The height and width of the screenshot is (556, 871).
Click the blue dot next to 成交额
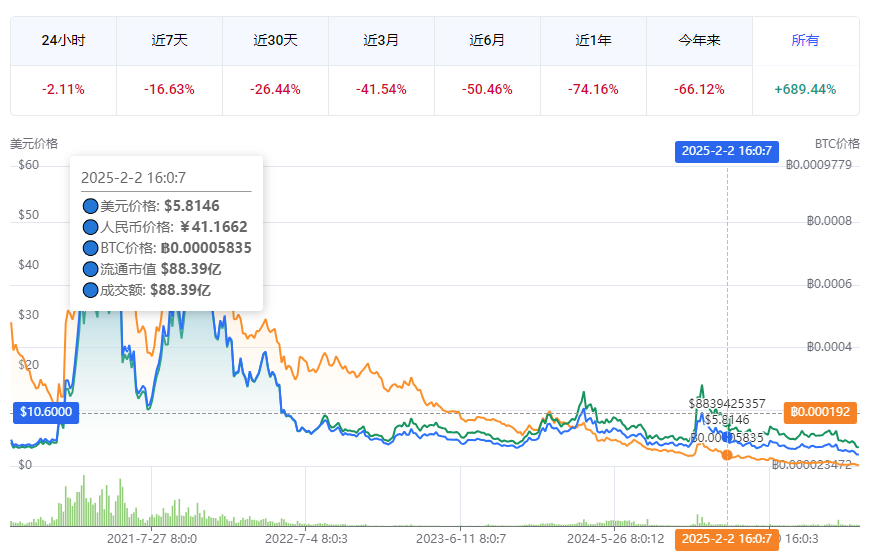click(x=90, y=290)
